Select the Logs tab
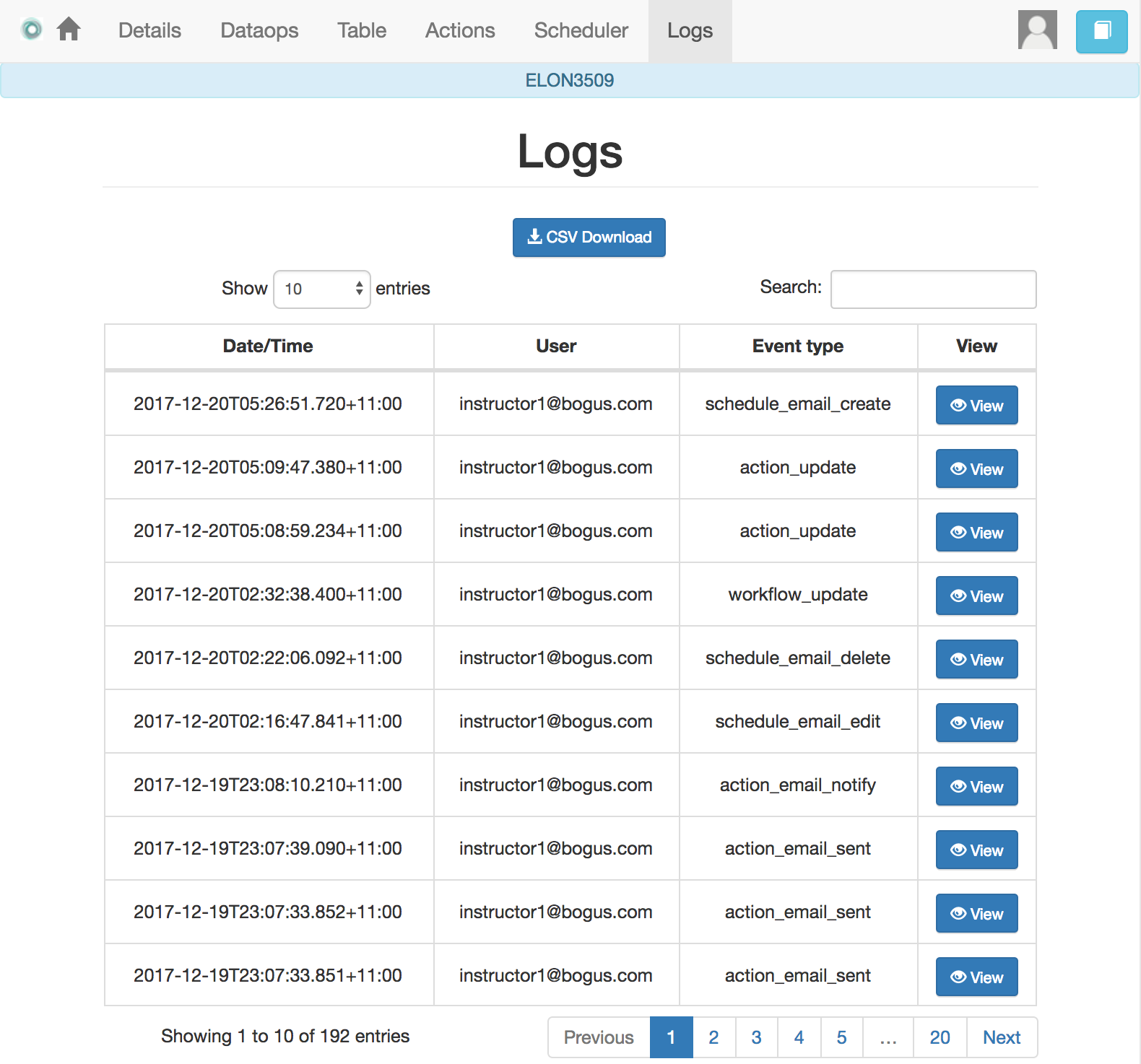Viewport: 1141px width, 1064px height. 690,30
